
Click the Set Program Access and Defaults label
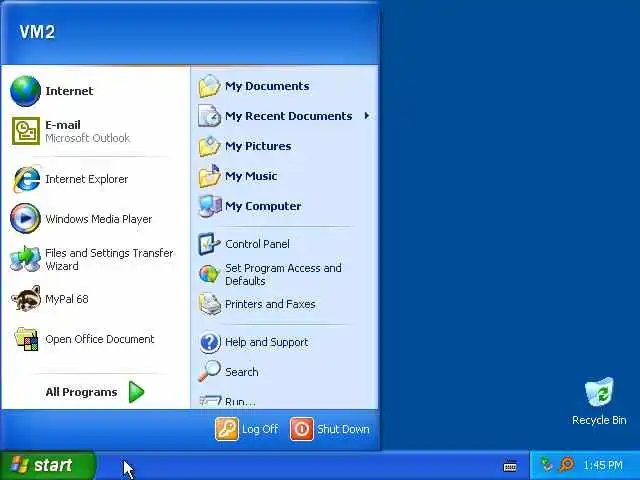(283, 274)
